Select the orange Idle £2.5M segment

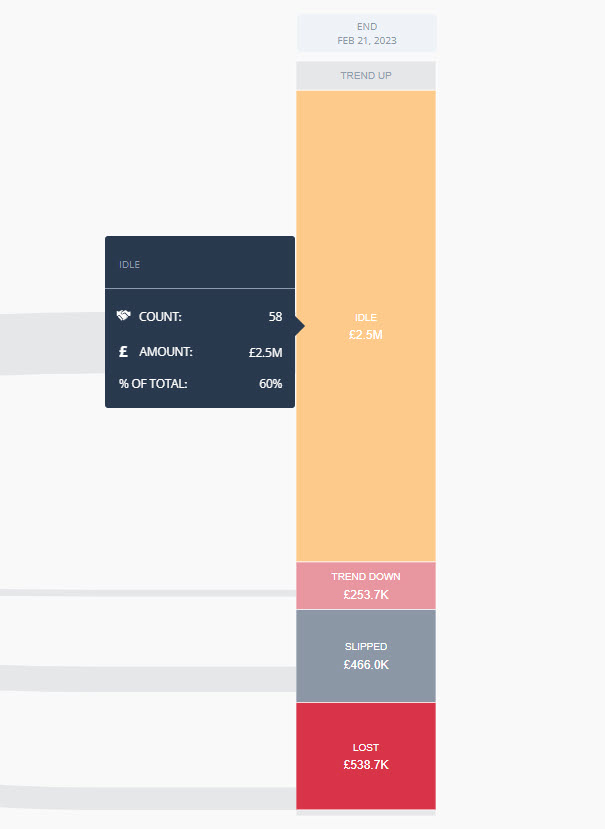tap(366, 326)
